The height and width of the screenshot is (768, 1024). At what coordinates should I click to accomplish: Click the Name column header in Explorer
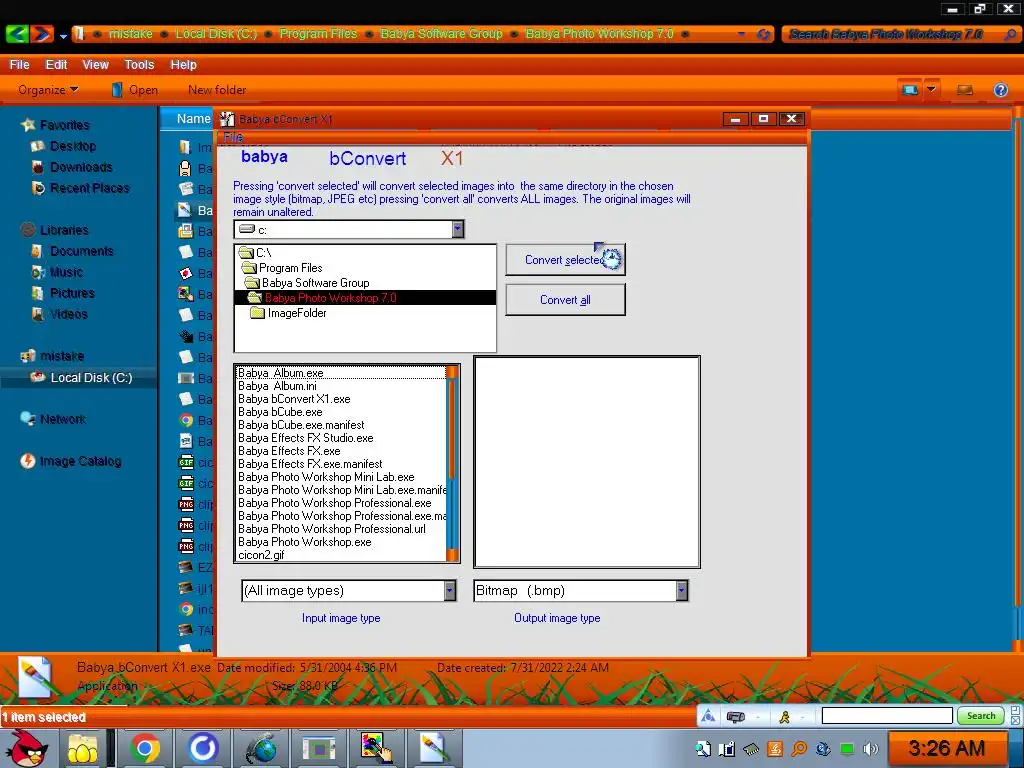point(193,119)
